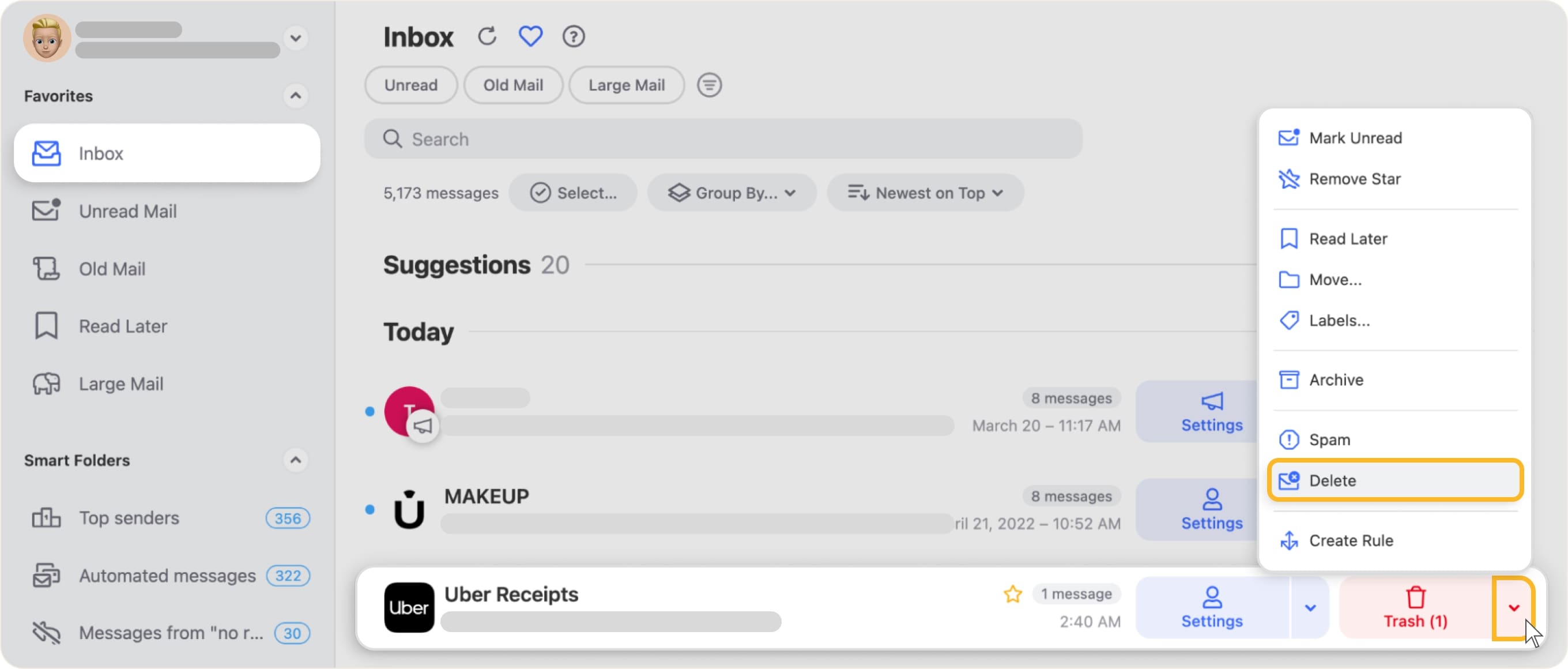Select the Old Mail scroll icon in sidebar
This screenshot has height=669, width=1568.
(x=46, y=268)
